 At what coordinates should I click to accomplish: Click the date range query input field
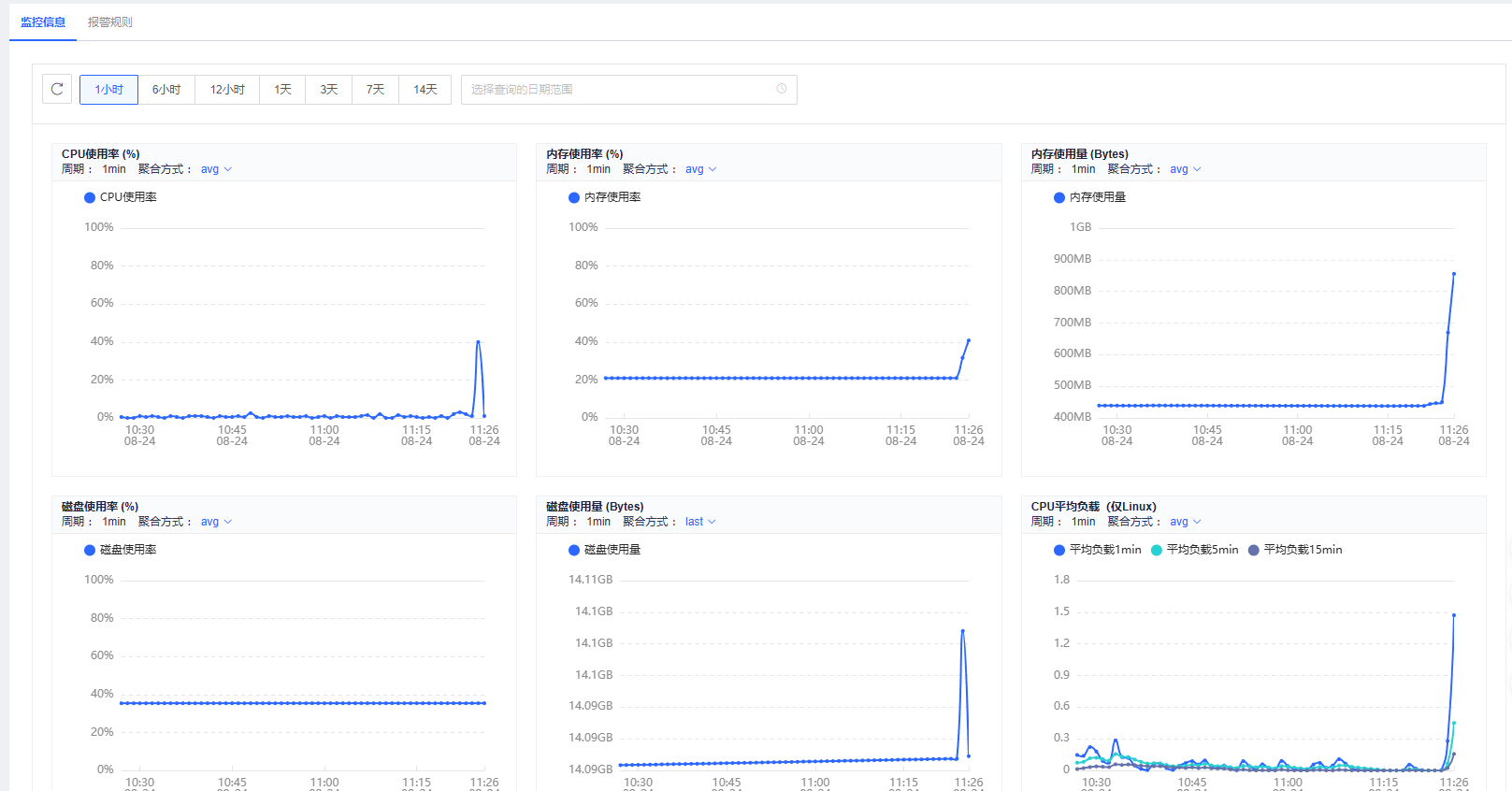click(617, 90)
